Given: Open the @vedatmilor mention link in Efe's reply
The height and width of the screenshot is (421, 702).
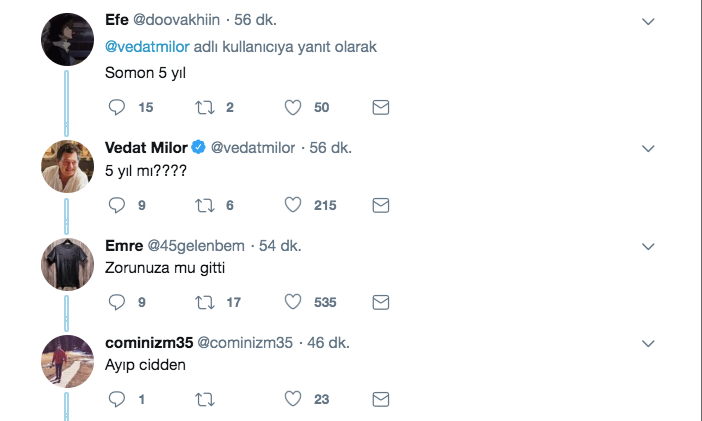Looking at the screenshot, I should point(147,47).
